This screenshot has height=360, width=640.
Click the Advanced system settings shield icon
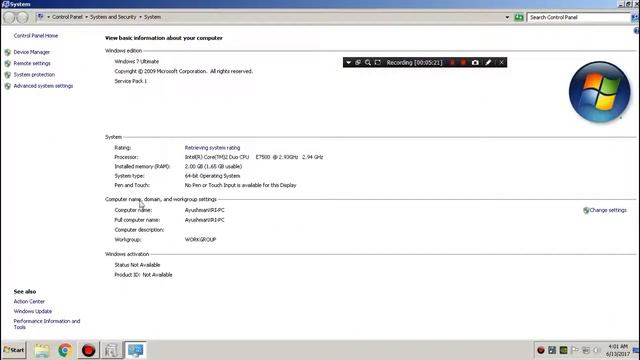coord(8,86)
